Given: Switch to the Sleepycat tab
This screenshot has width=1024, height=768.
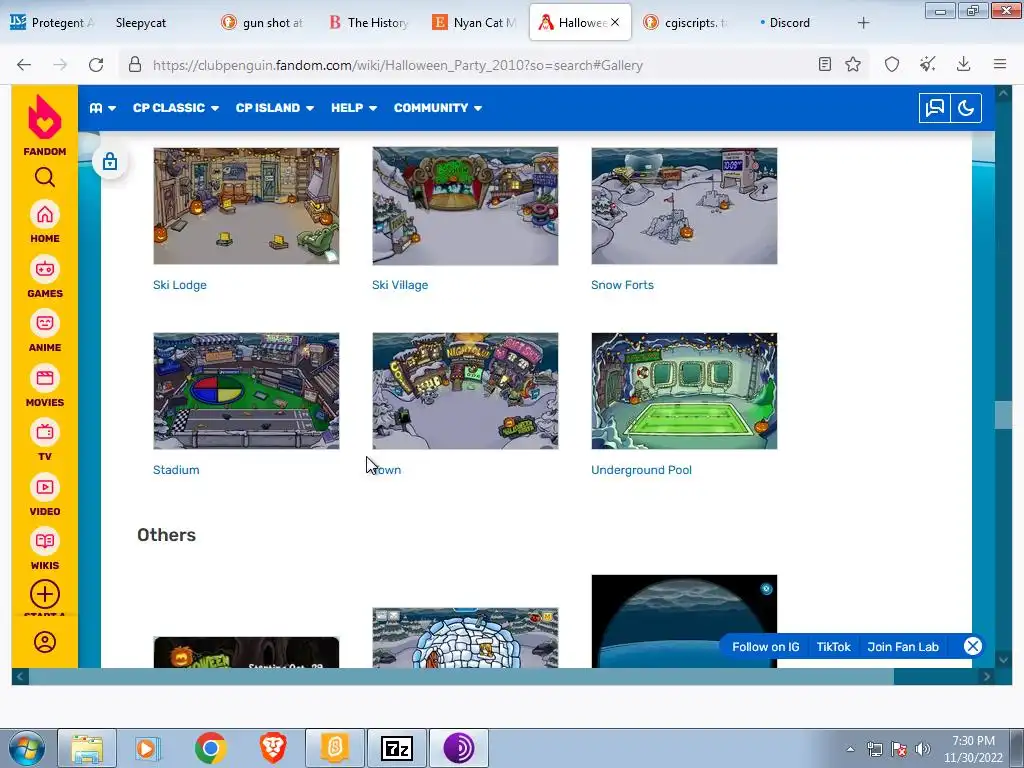Looking at the screenshot, I should tap(157, 23).
